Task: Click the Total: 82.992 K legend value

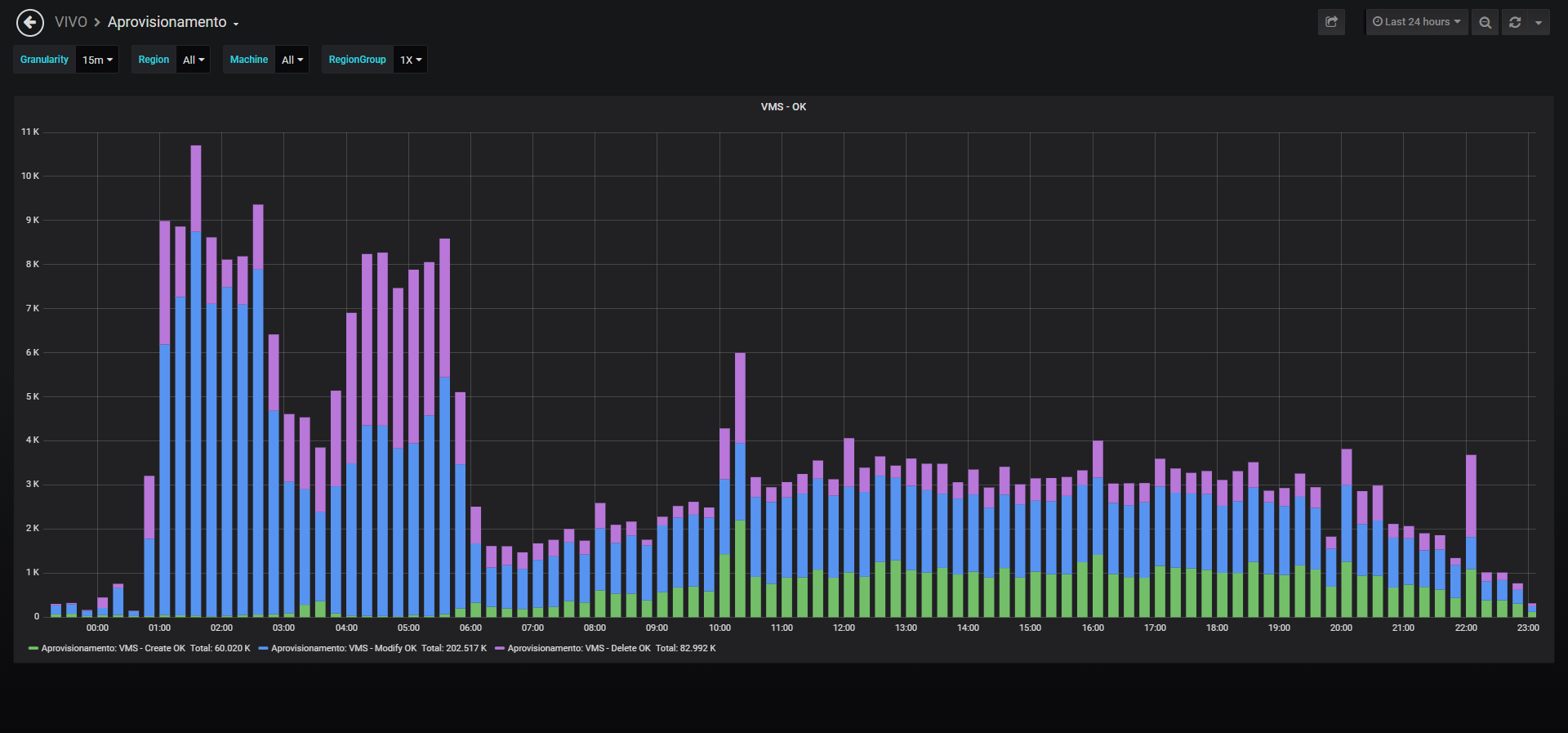Action: click(x=686, y=649)
